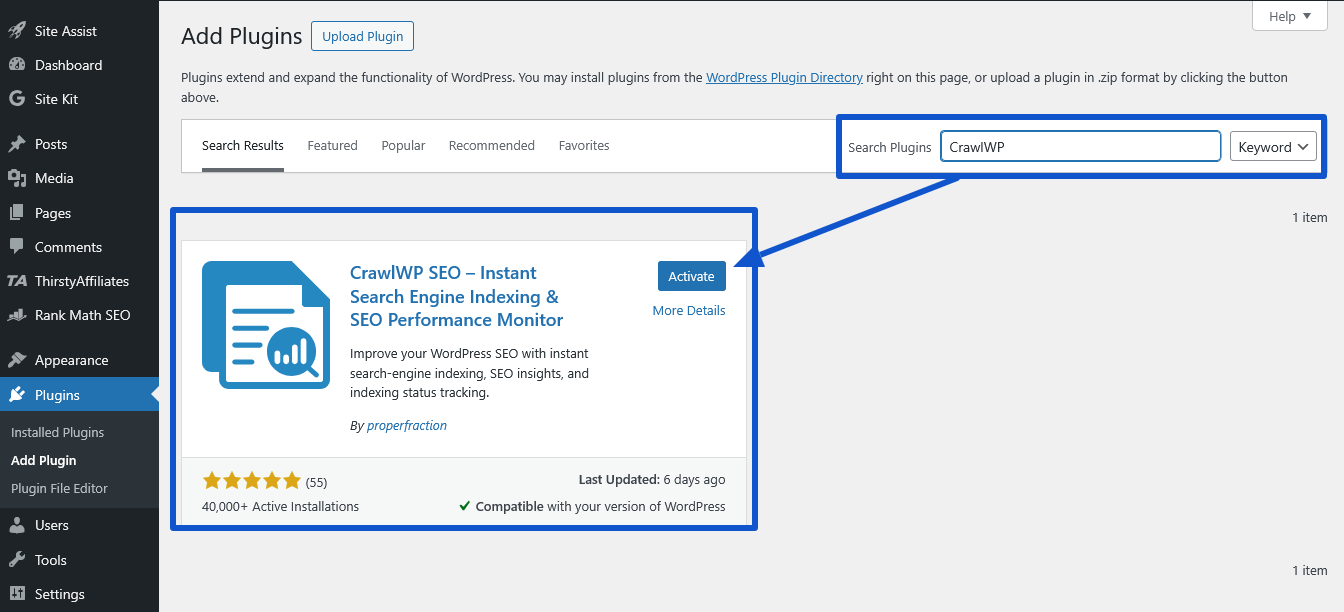Open Dashboard via its gauge icon
Screen dimensions: 1344x612
point(17,65)
